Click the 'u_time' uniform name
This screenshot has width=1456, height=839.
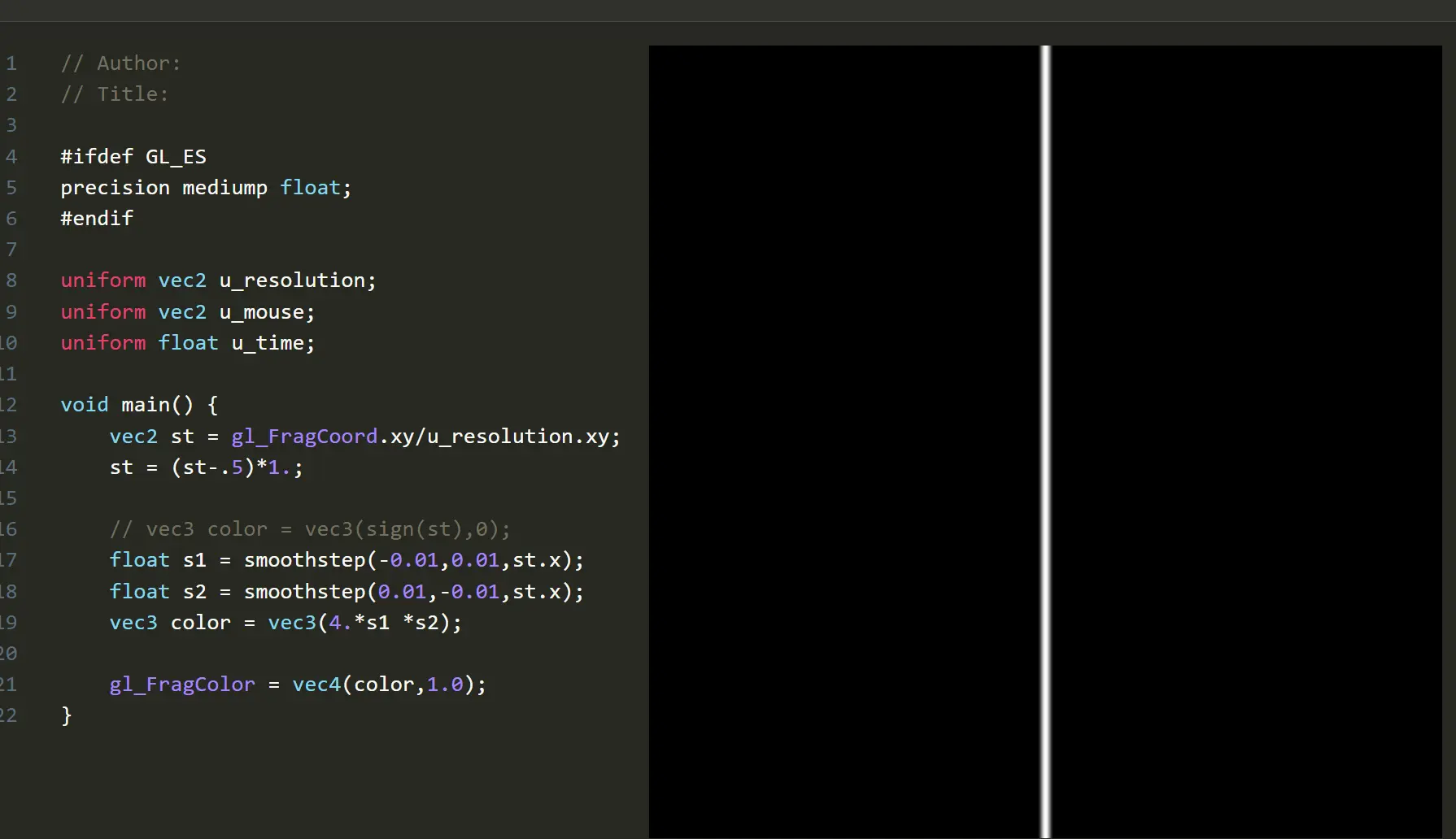pyautogui.click(x=268, y=343)
